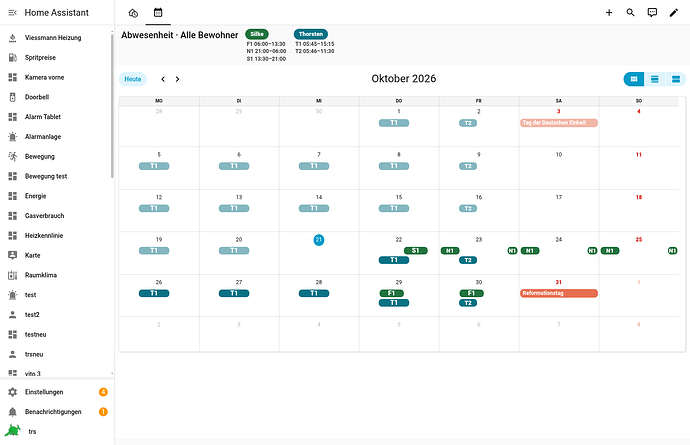
Task: Open T2 shift on October 16
Action: tap(468, 208)
